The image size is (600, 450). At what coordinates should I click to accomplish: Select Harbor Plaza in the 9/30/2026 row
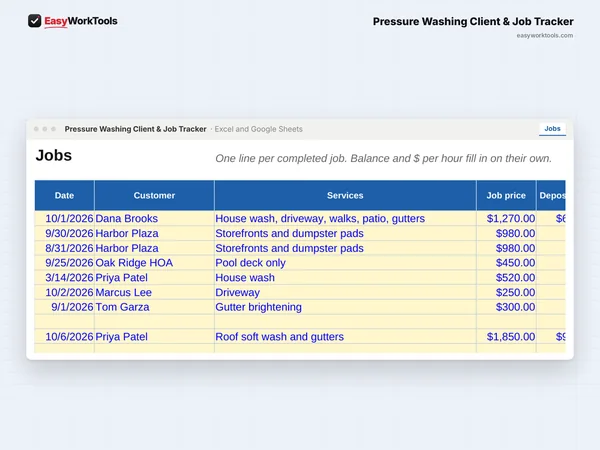point(154,233)
